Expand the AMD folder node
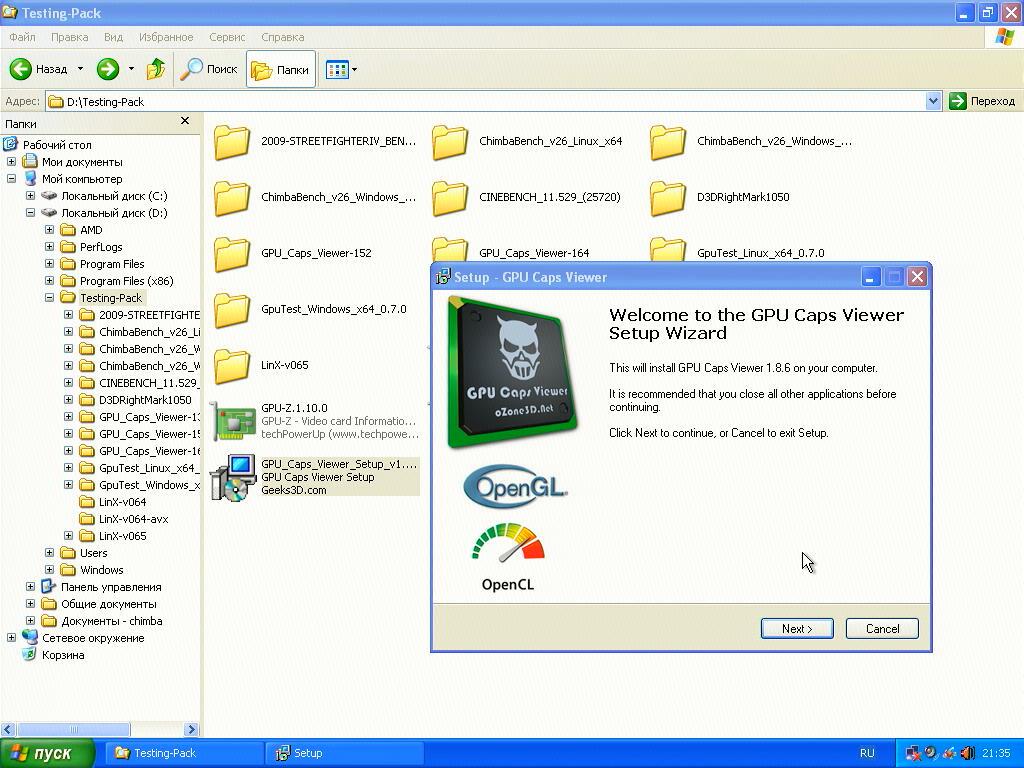Image resolution: width=1024 pixels, height=768 pixels. tap(49, 229)
